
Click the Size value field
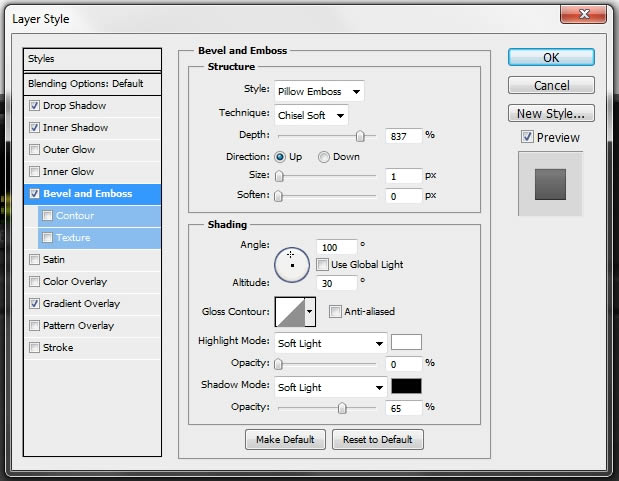click(x=403, y=176)
